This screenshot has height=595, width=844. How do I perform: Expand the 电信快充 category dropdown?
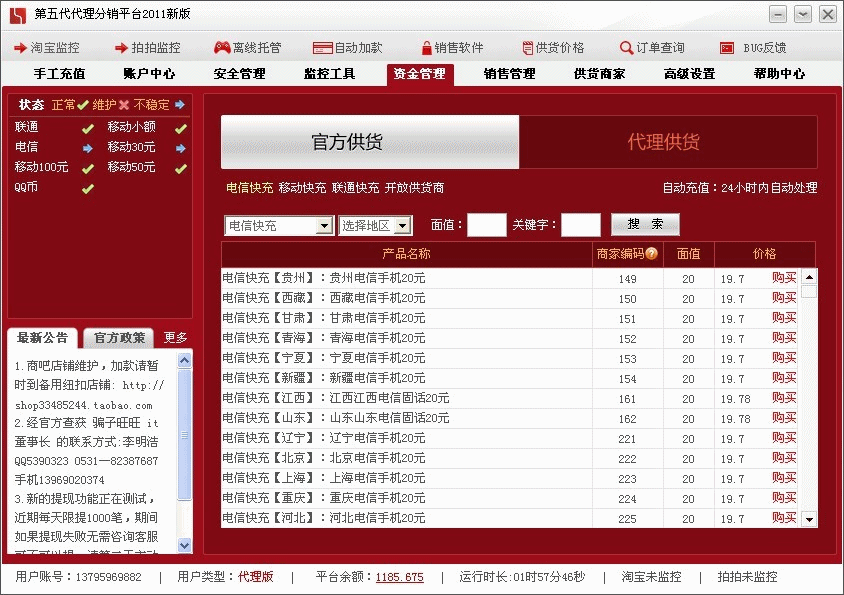tap(324, 226)
